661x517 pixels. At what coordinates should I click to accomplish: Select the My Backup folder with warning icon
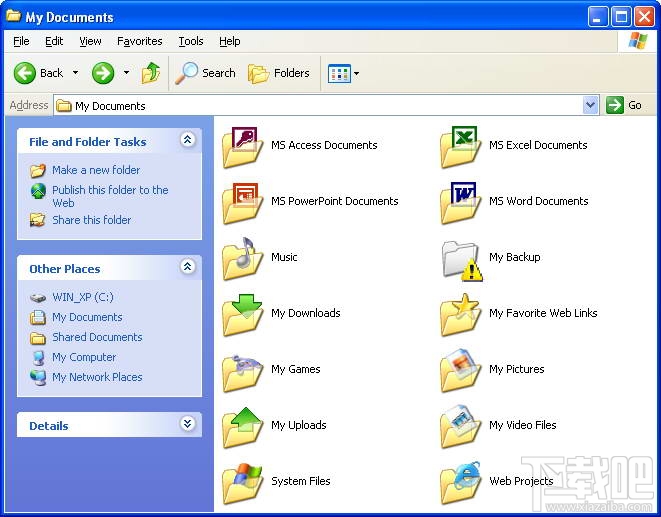point(460,258)
